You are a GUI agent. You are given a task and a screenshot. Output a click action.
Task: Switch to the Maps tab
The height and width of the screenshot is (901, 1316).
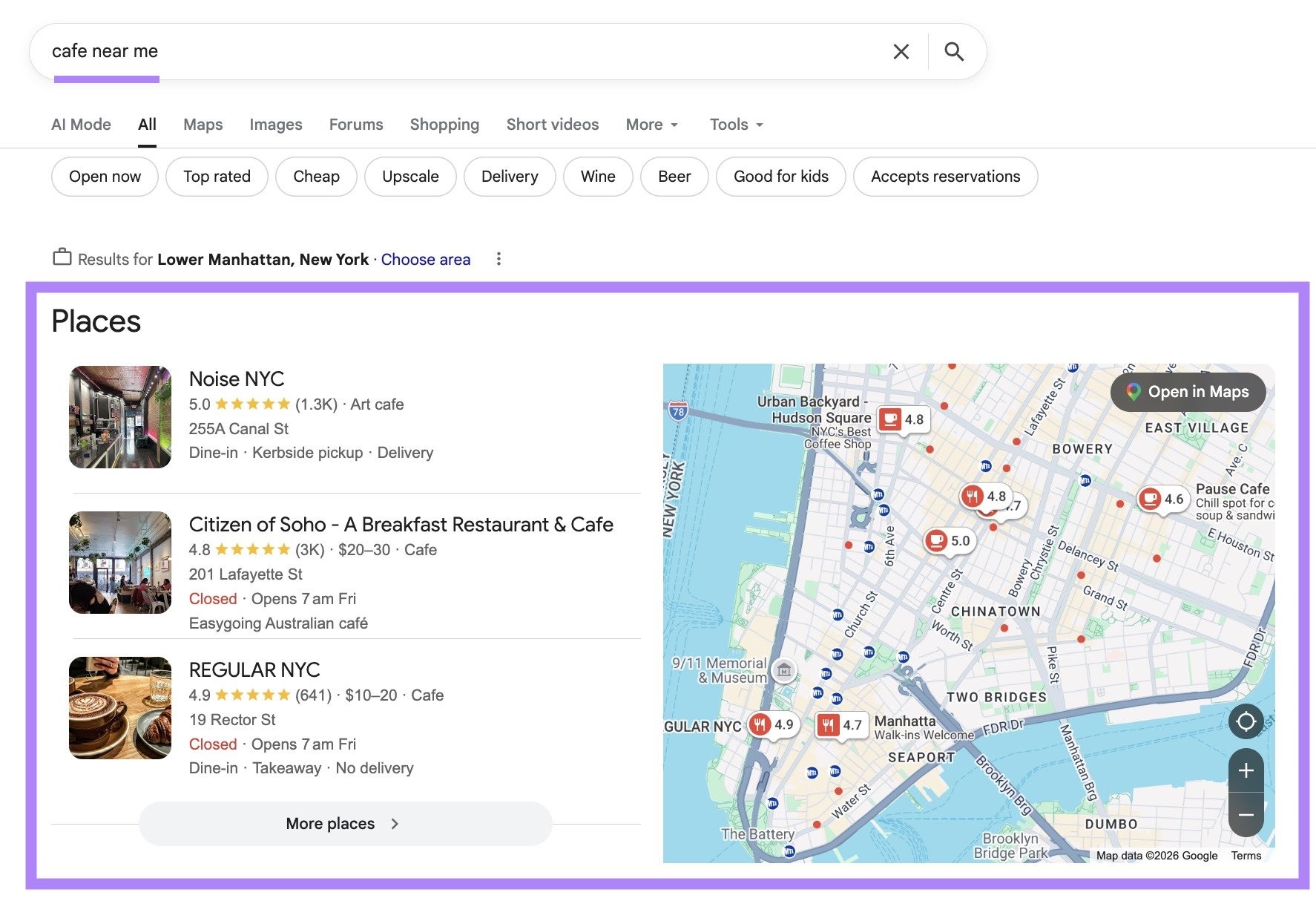click(x=203, y=124)
